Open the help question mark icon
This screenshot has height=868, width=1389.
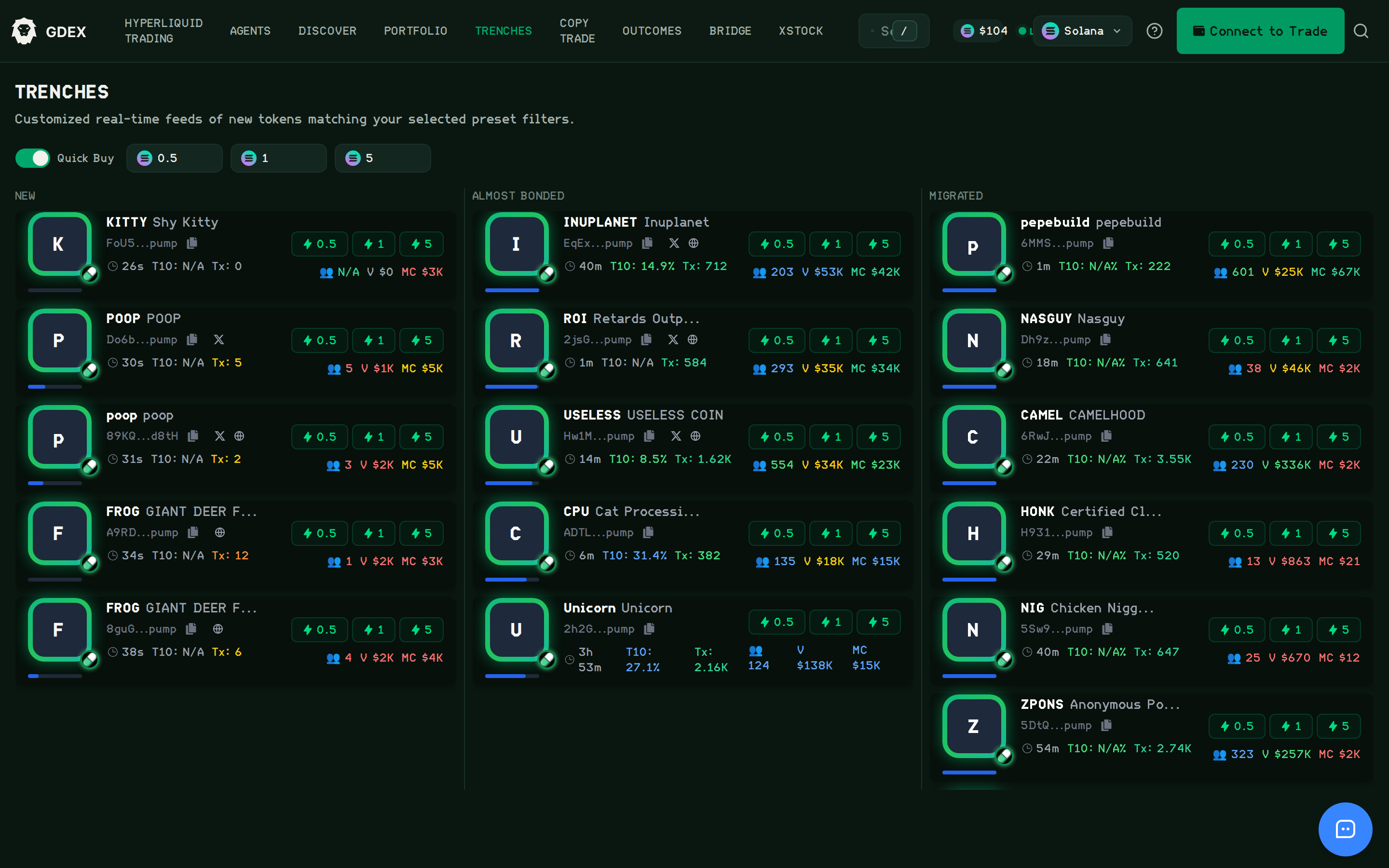[1154, 31]
